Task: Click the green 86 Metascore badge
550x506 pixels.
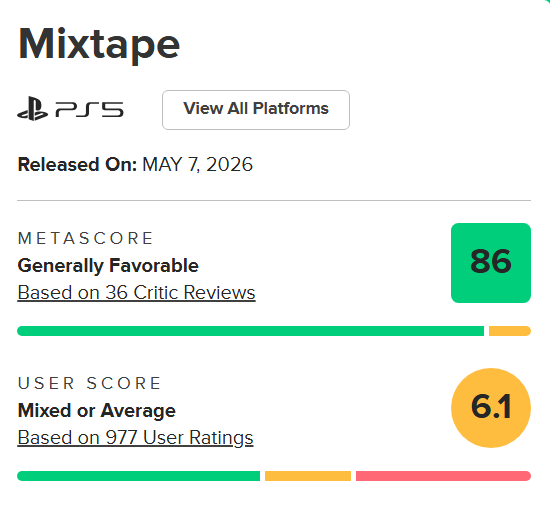Action: 491,263
